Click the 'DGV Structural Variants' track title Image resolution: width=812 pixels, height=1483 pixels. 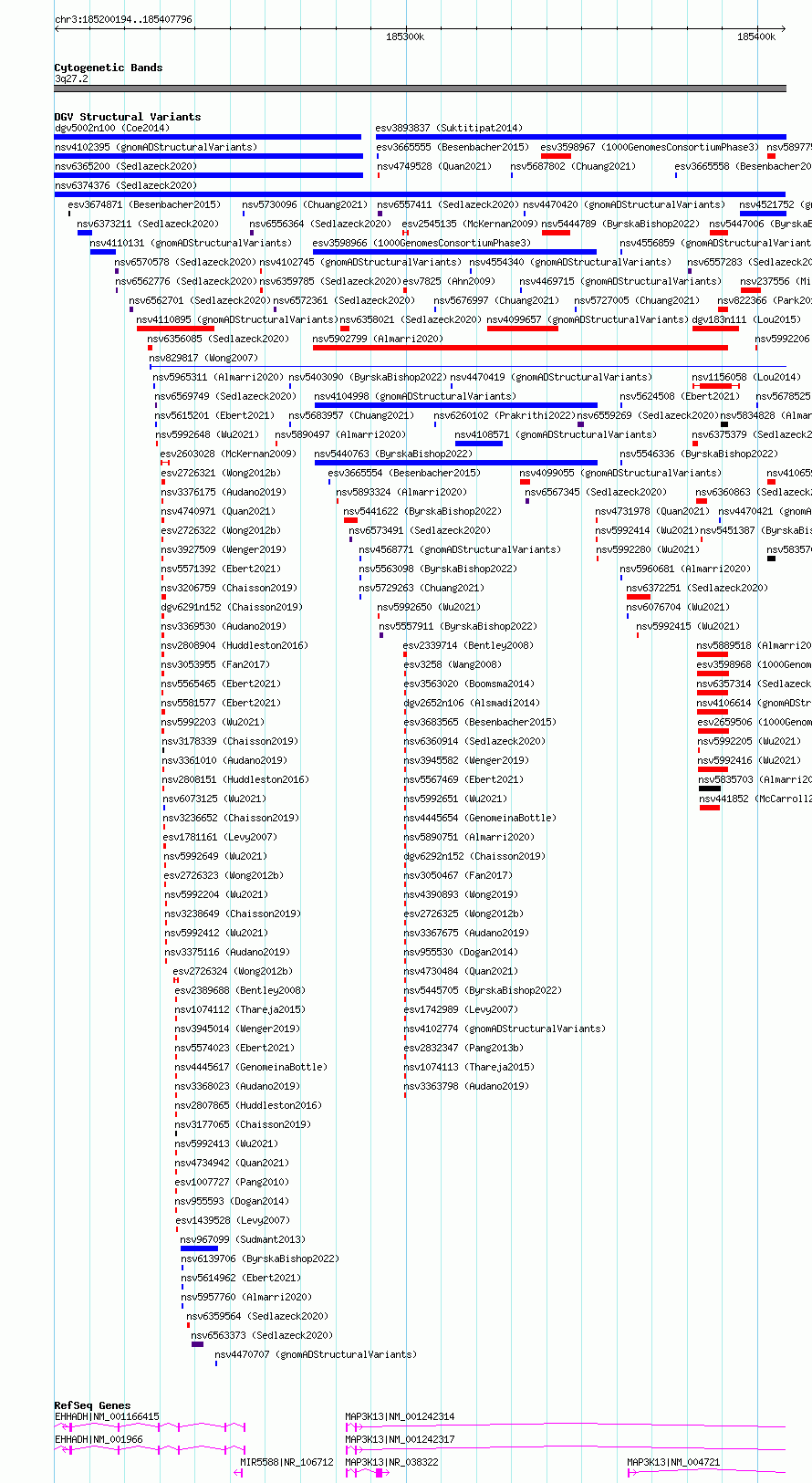coord(128,117)
